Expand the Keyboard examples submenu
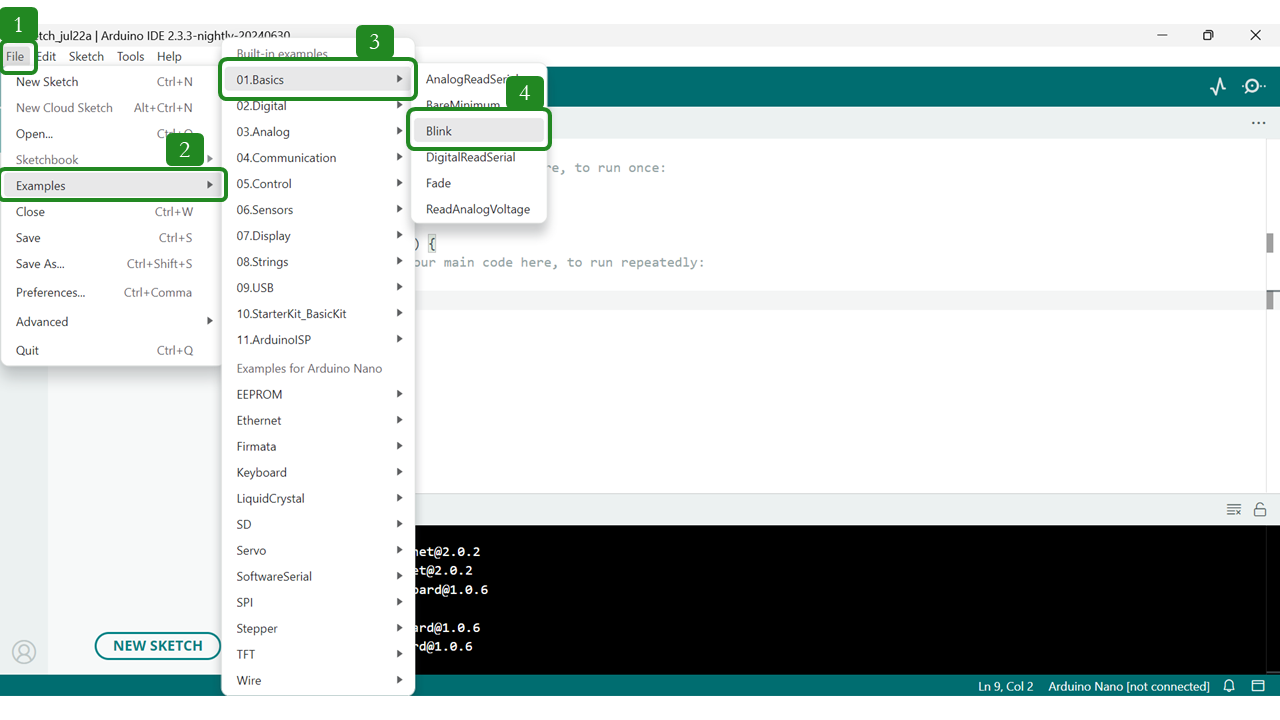The image size is (1280, 720). tap(318, 473)
